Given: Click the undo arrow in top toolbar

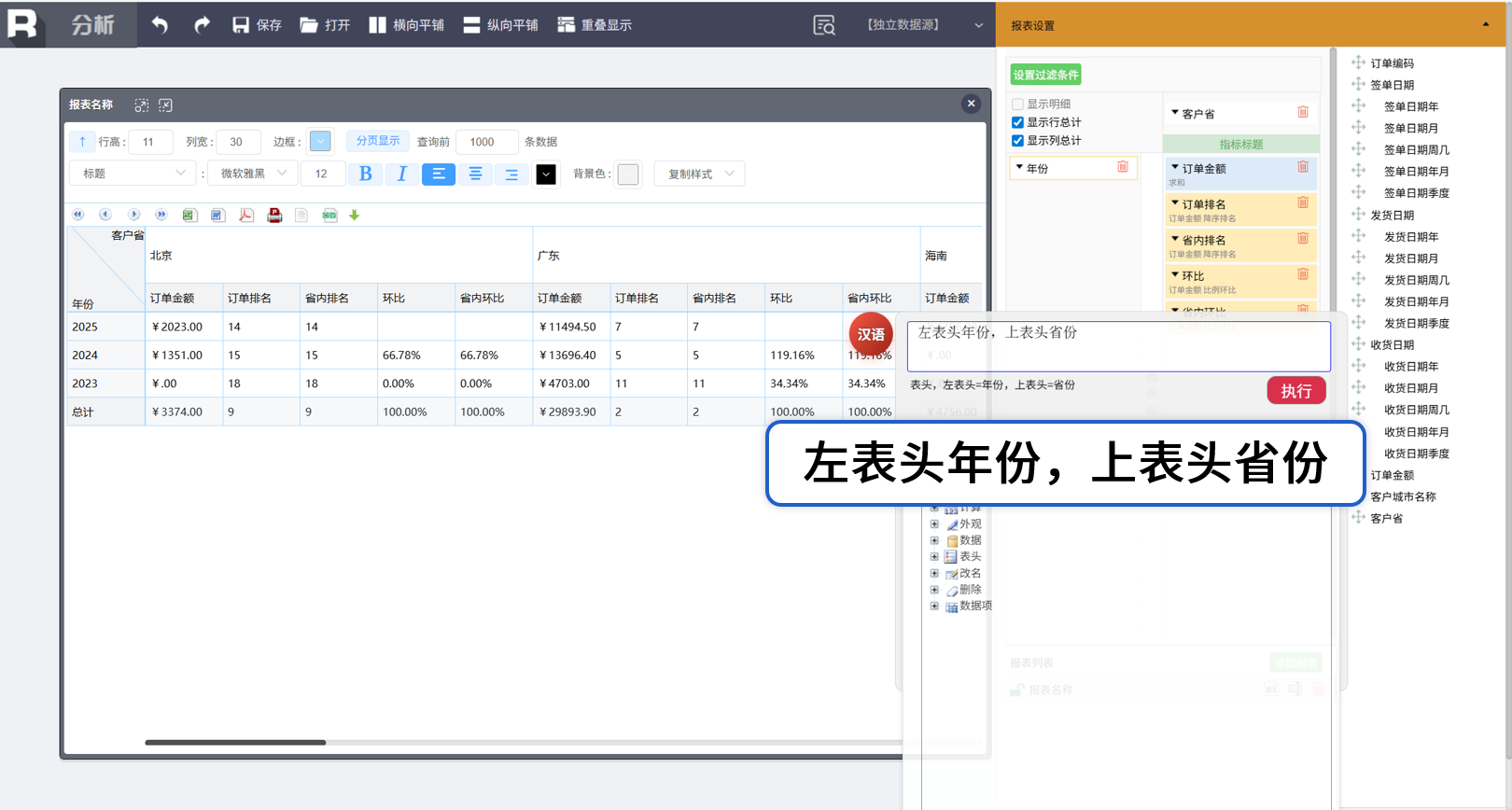Looking at the screenshot, I should click(x=160, y=25).
